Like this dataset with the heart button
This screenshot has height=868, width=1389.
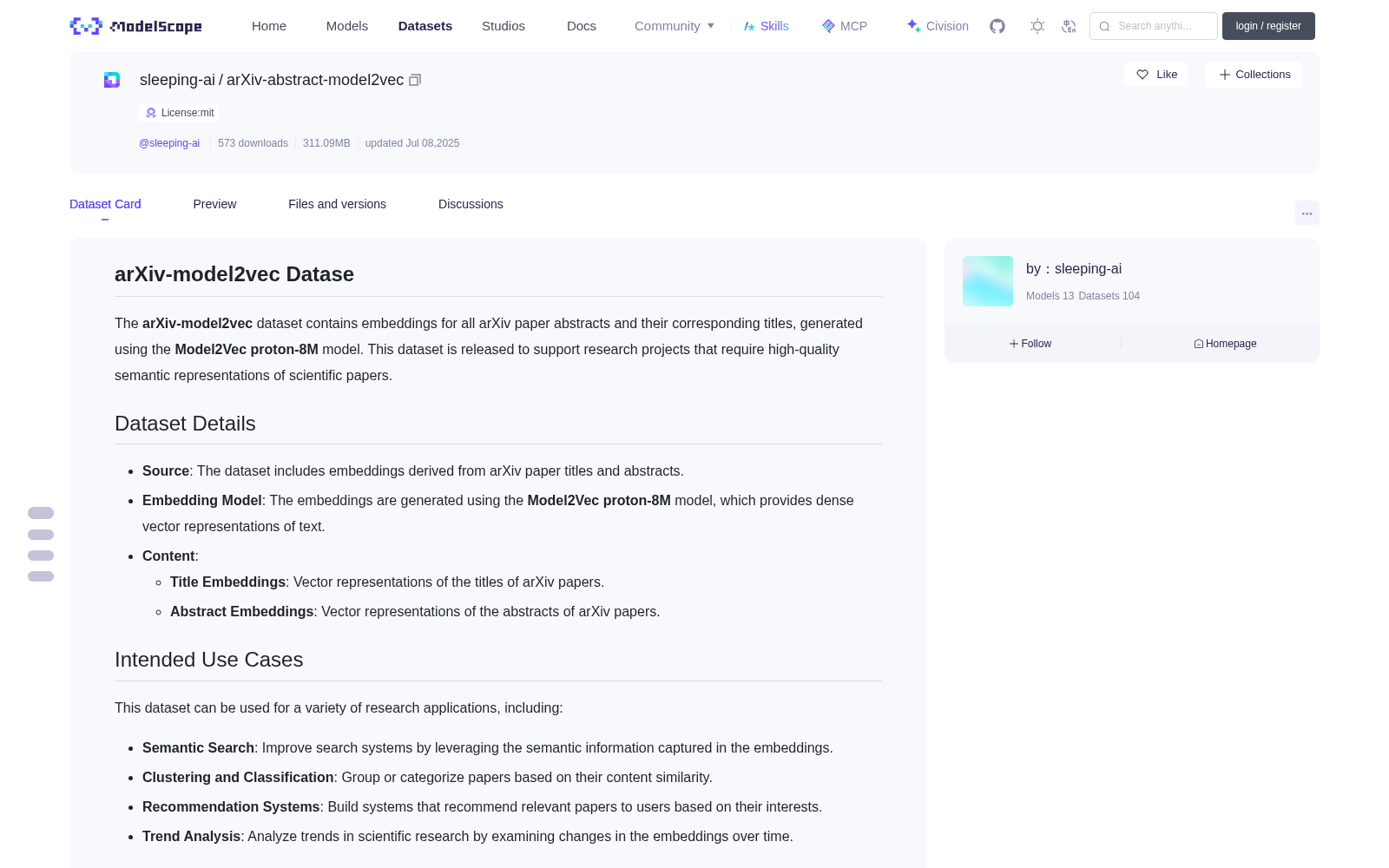[1155, 75]
